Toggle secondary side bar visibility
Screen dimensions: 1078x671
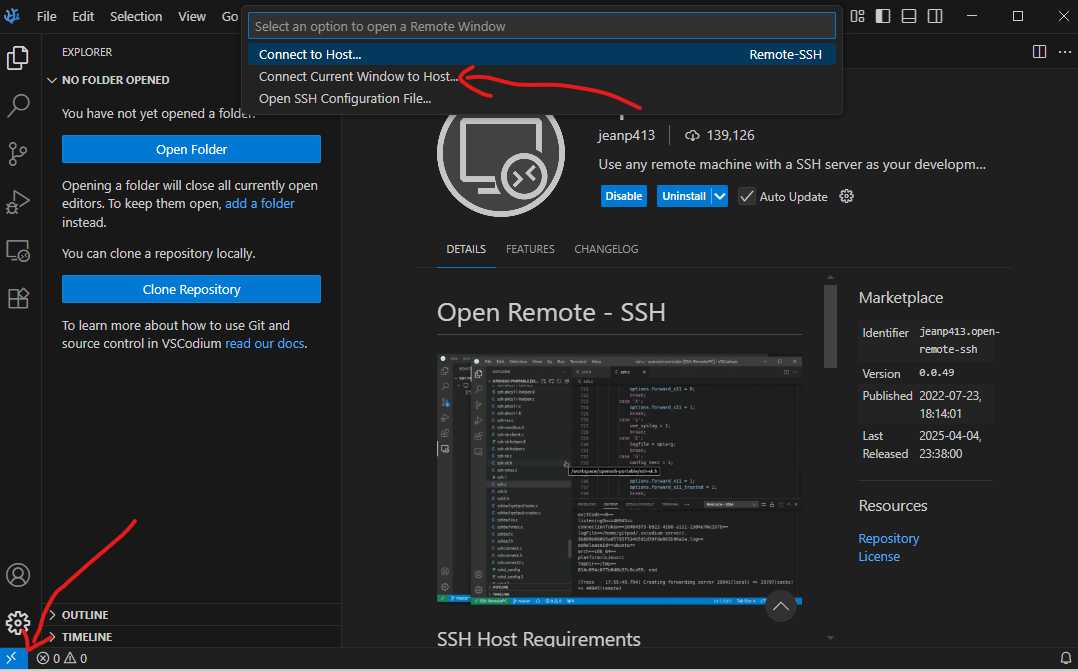coord(935,16)
